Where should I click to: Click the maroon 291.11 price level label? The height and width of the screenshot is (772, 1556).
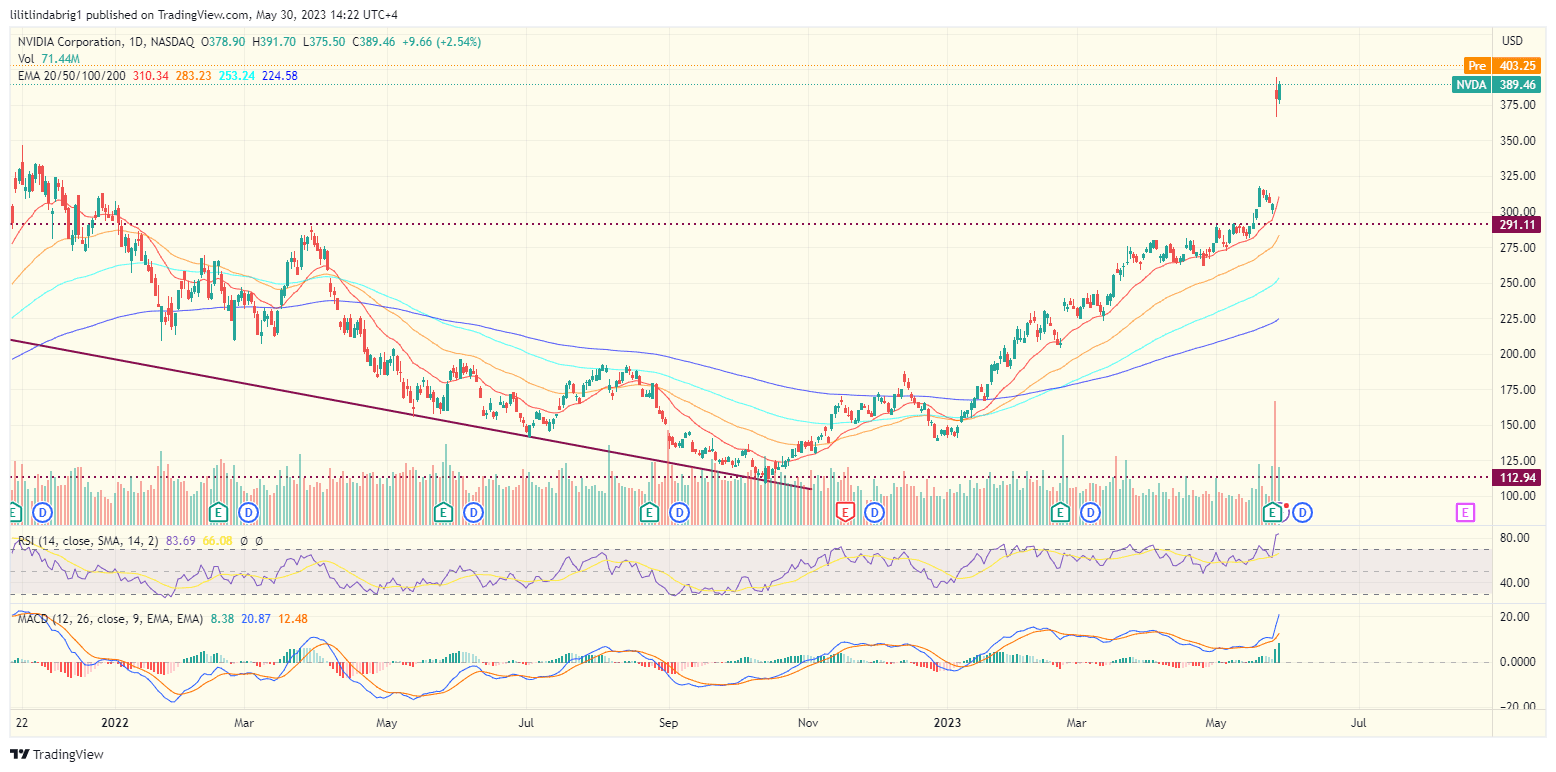tap(1516, 225)
